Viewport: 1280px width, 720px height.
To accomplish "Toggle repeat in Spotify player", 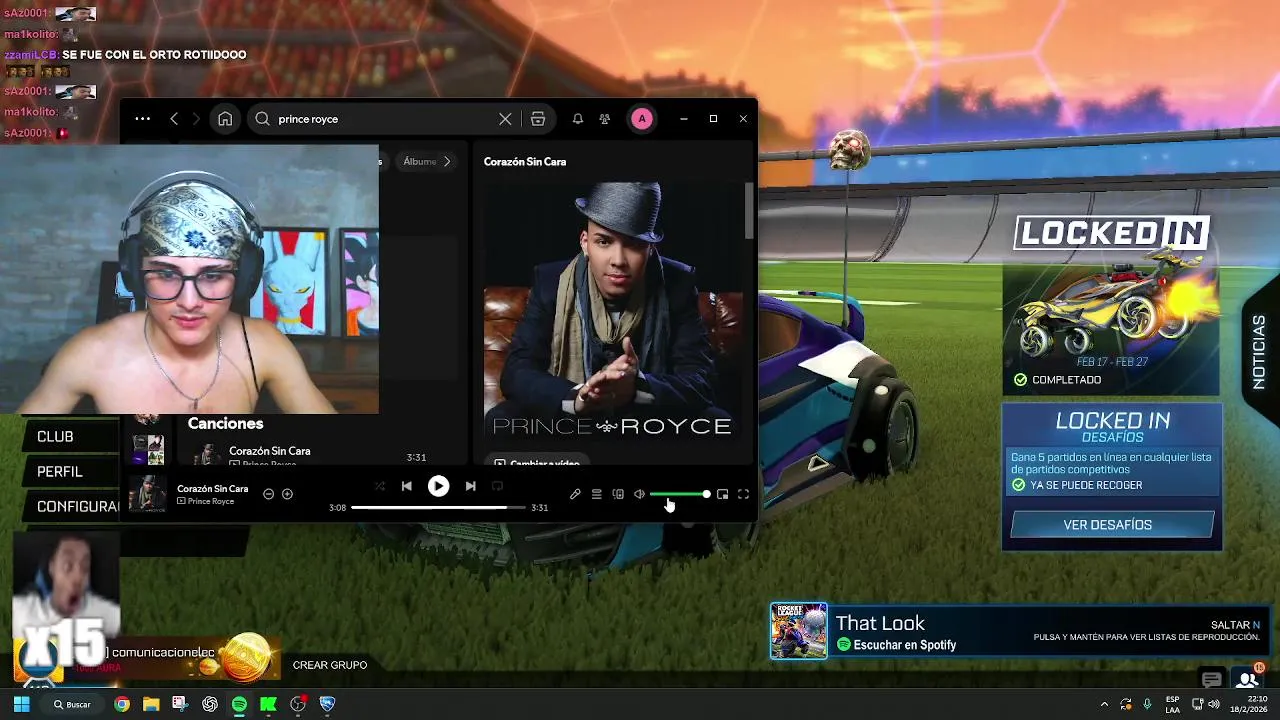I will point(497,486).
